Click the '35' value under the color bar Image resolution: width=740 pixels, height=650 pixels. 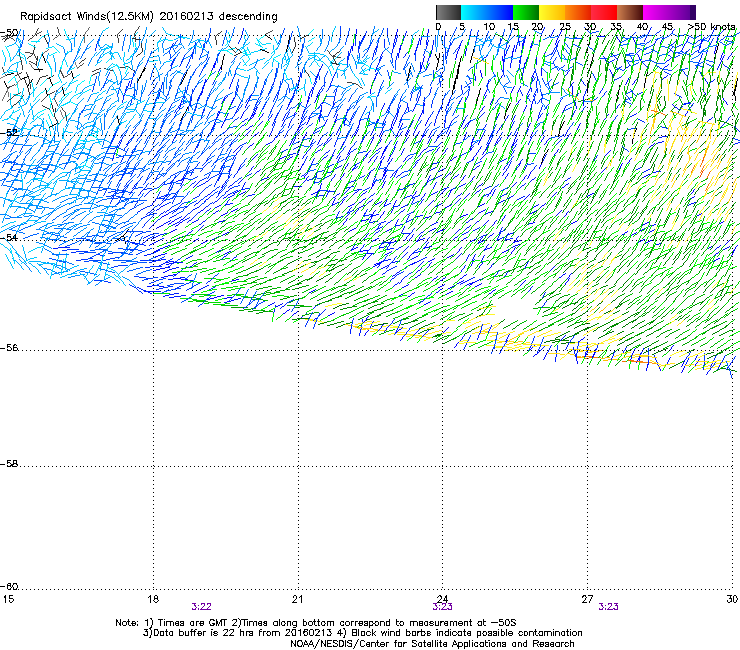(616, 27)
